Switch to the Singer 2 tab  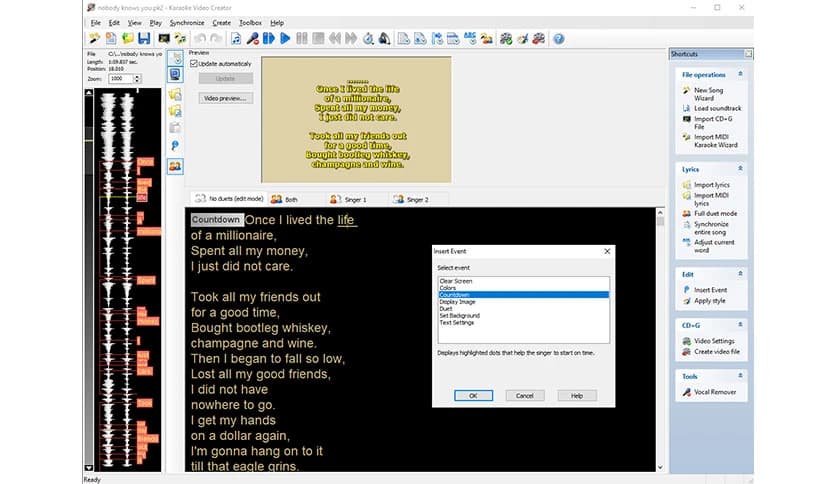pyautogui.click(x=411, y=199)
